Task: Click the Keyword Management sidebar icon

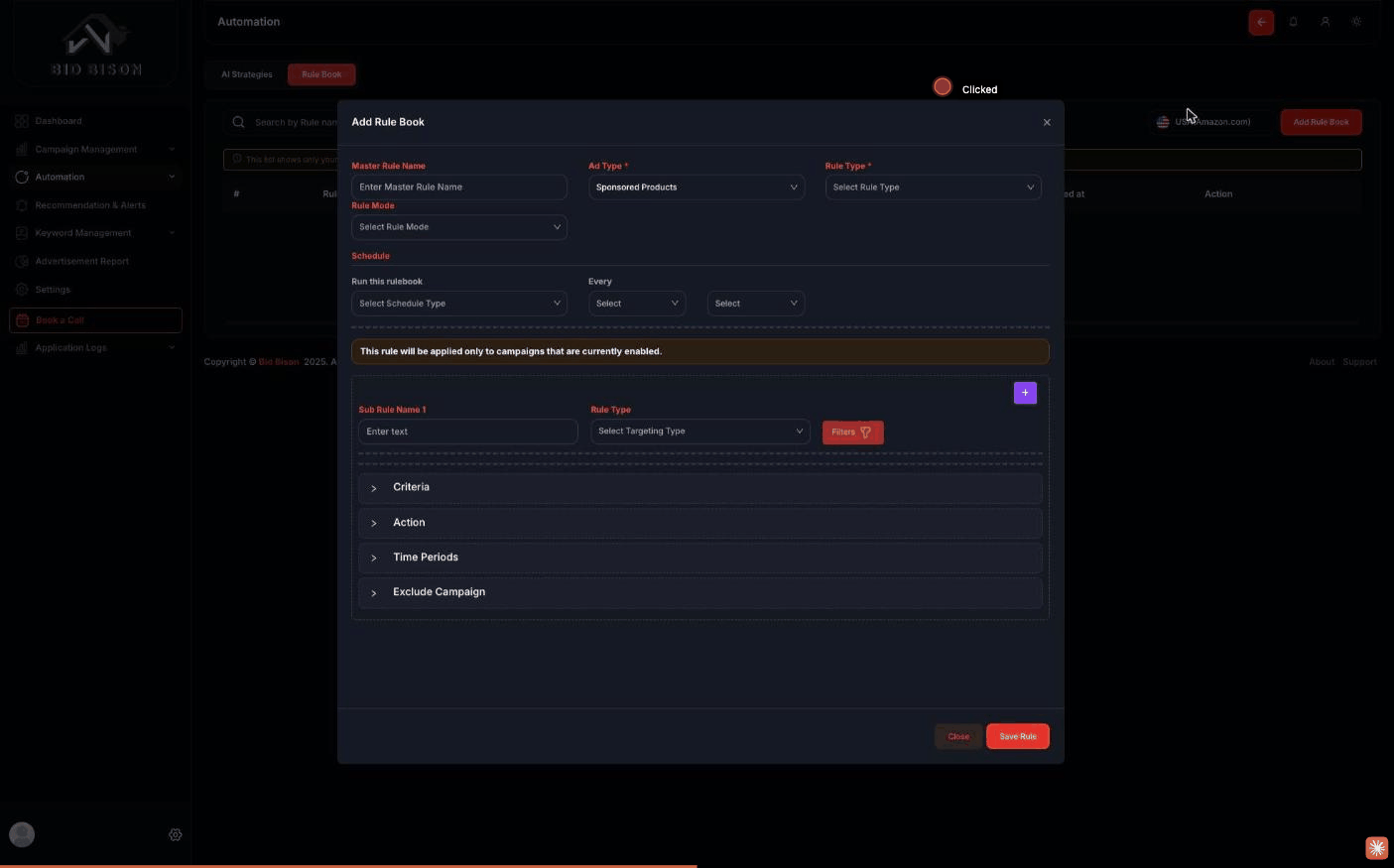Action: click(22, 233)
